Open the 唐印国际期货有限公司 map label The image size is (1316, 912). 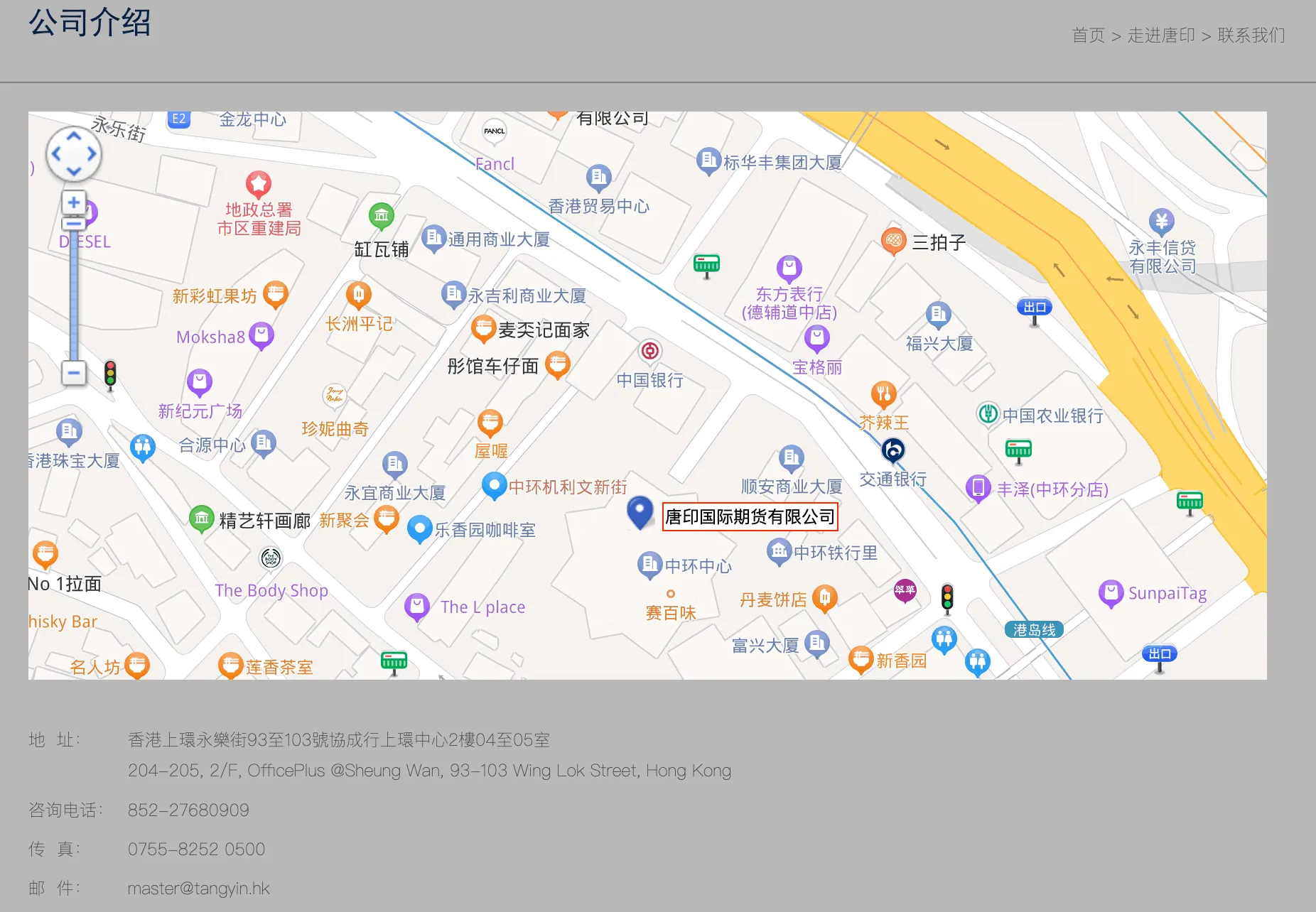(750, 516)
